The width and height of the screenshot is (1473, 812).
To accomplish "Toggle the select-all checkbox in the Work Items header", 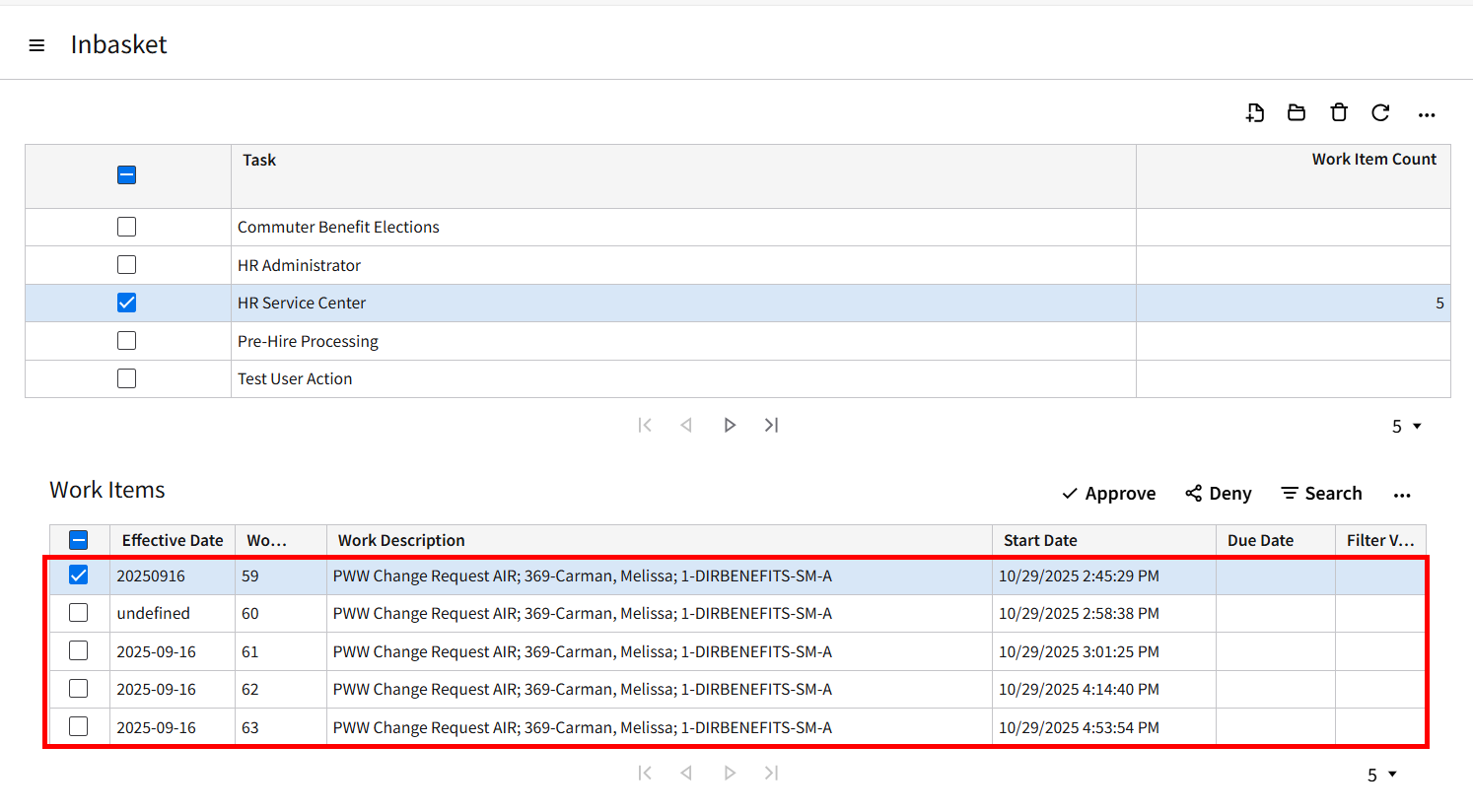I will (79, 540).
